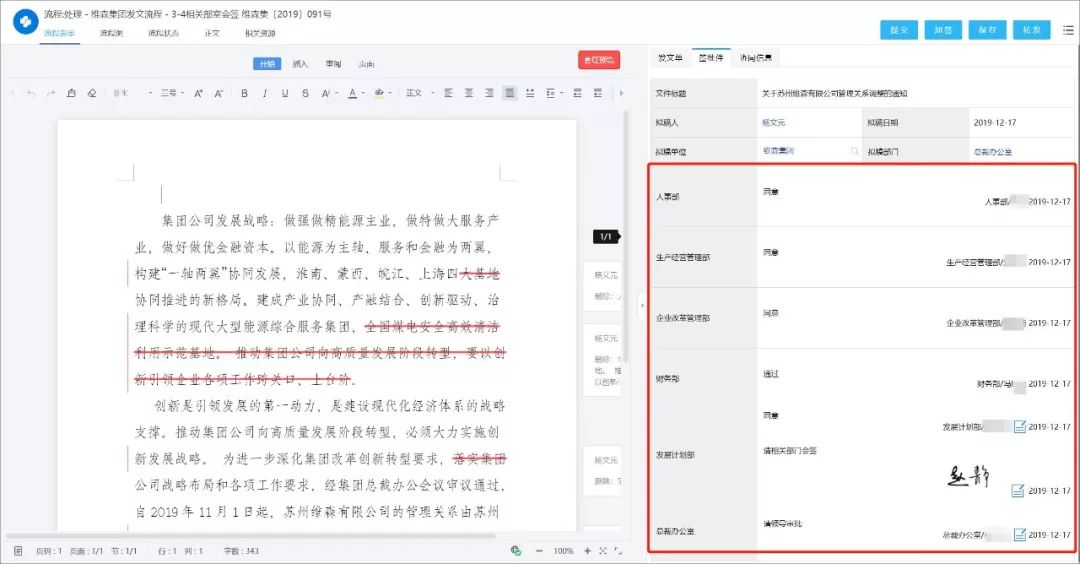Screen dimensions: 1080x564
Task: Click the blue 加签 button
Action: [x=943, y=30]
